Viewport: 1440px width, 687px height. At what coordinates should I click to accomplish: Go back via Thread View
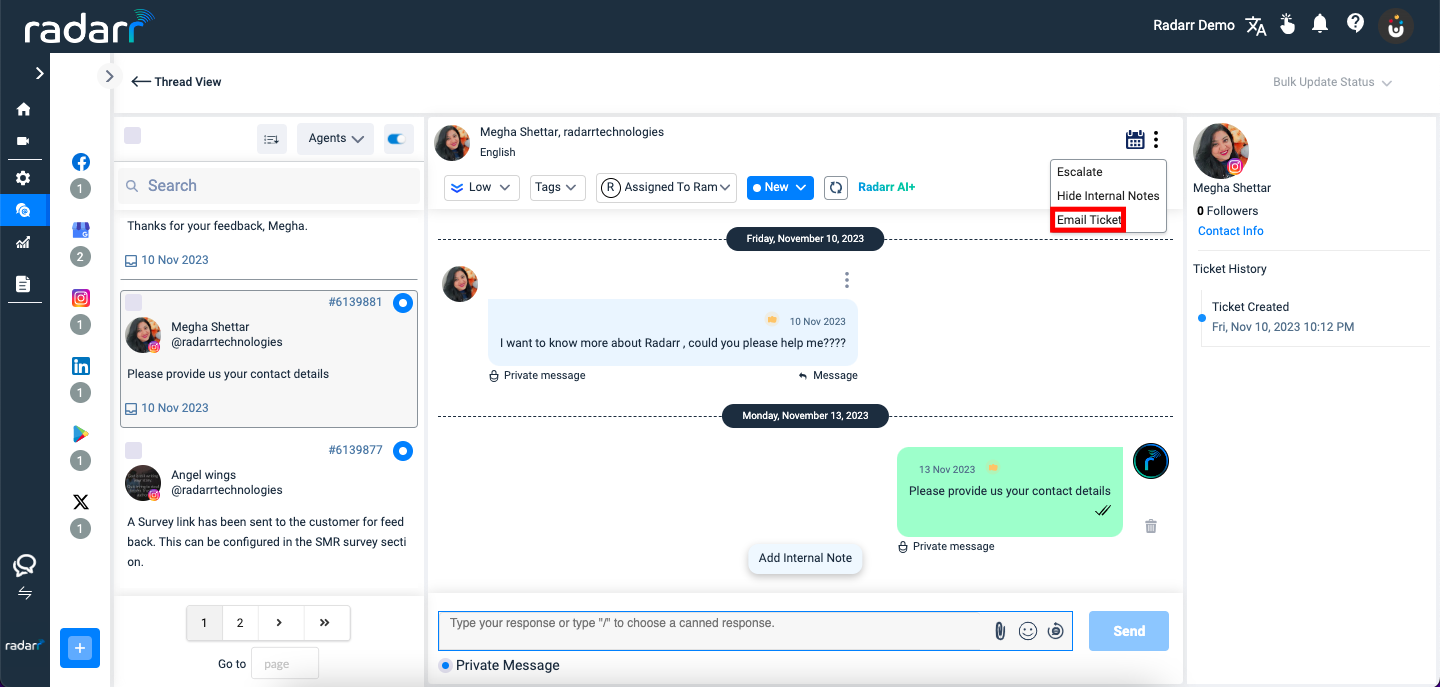[x=177, y=82]
